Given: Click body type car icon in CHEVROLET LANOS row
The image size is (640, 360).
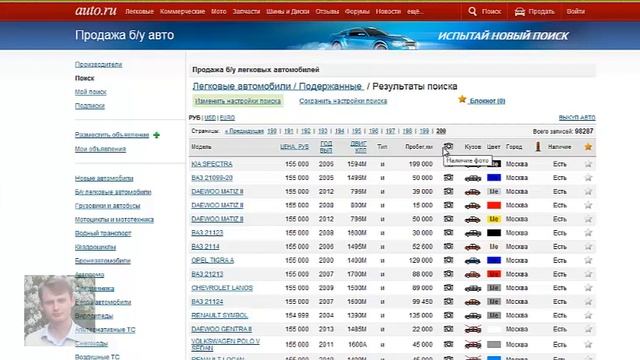Looking at the screenshot, I should (x=473, y=288).
